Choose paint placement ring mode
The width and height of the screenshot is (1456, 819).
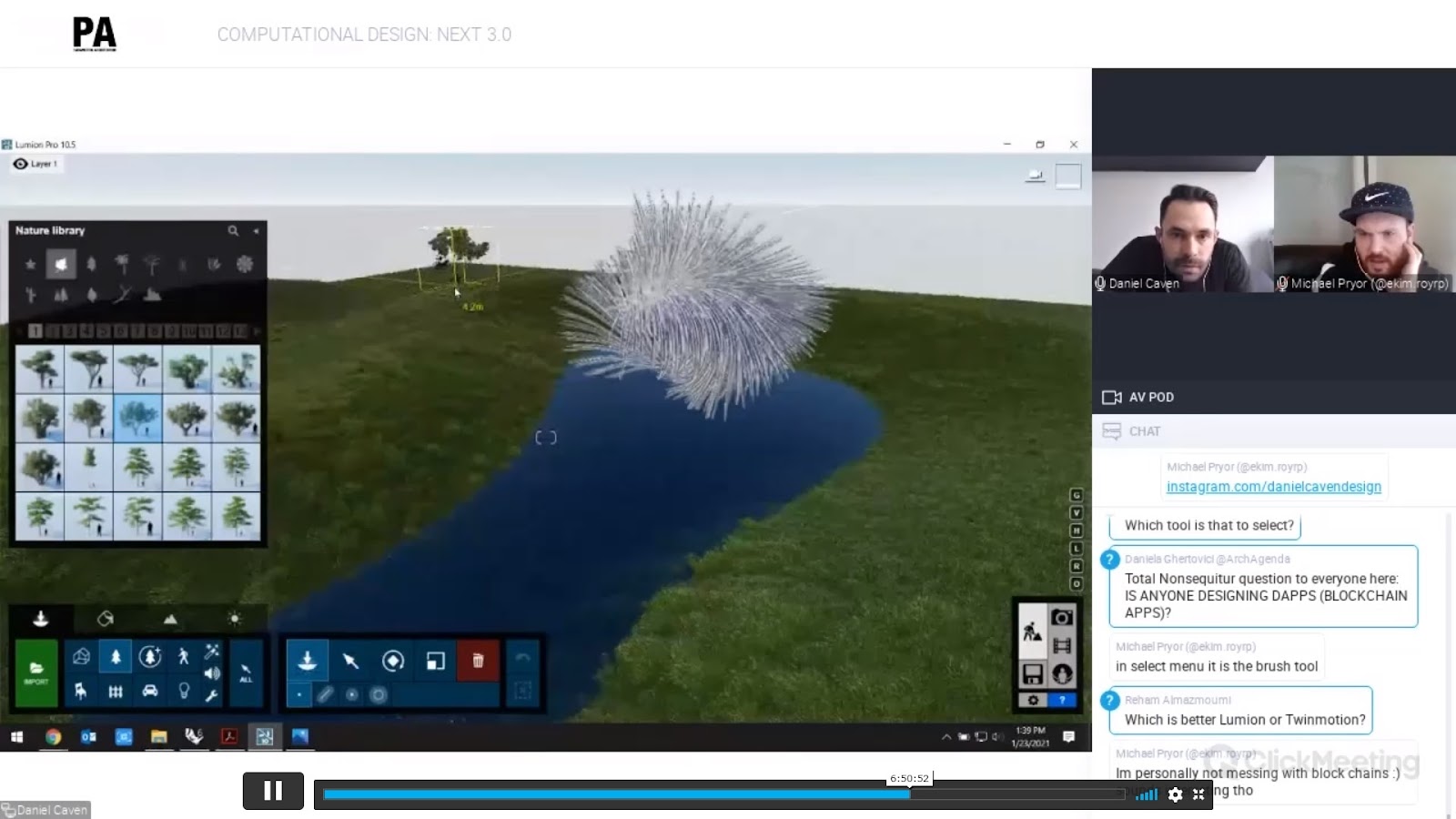379,694
